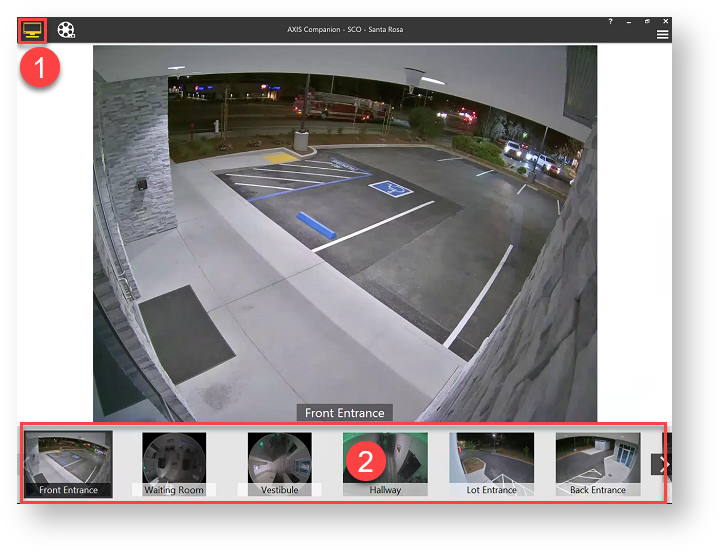The image size is (720, 552).
Task: Close the AXIS Companion window
Action: pyautogui.click(x=664, y=21)
